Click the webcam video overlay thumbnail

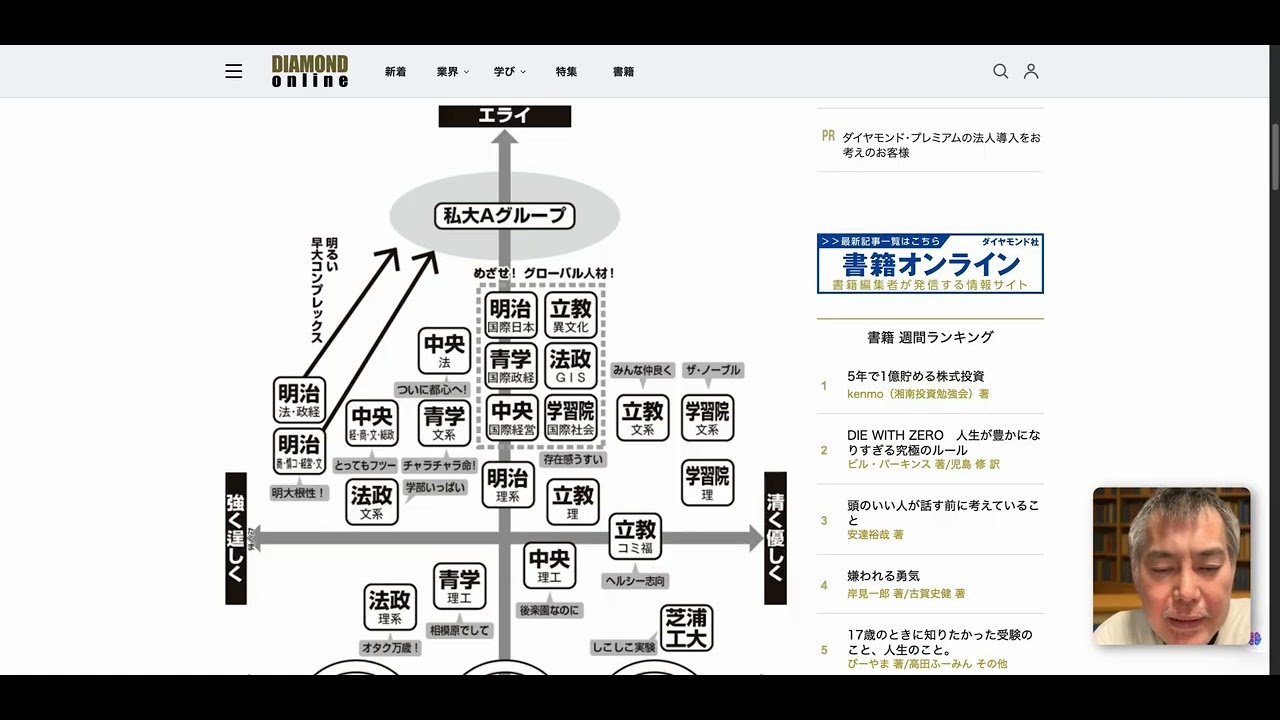click(x=1171, y=566)
